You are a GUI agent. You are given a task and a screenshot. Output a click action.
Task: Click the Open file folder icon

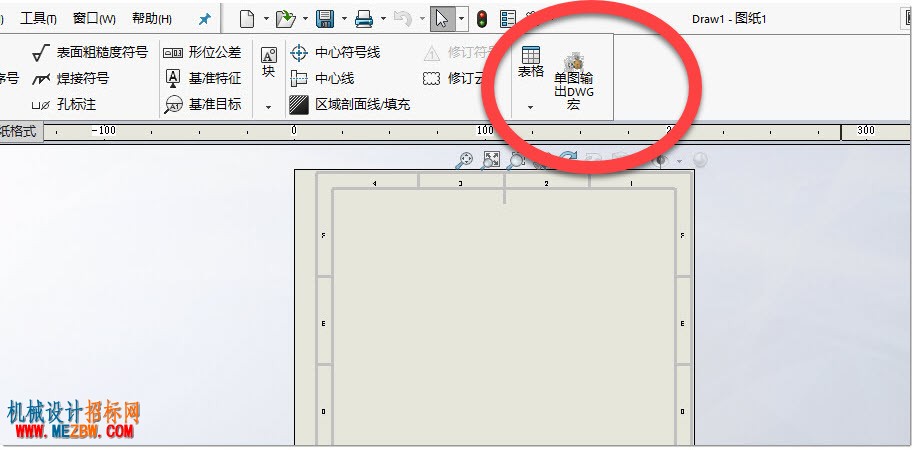pyautogui.click(x=286, y=19)
